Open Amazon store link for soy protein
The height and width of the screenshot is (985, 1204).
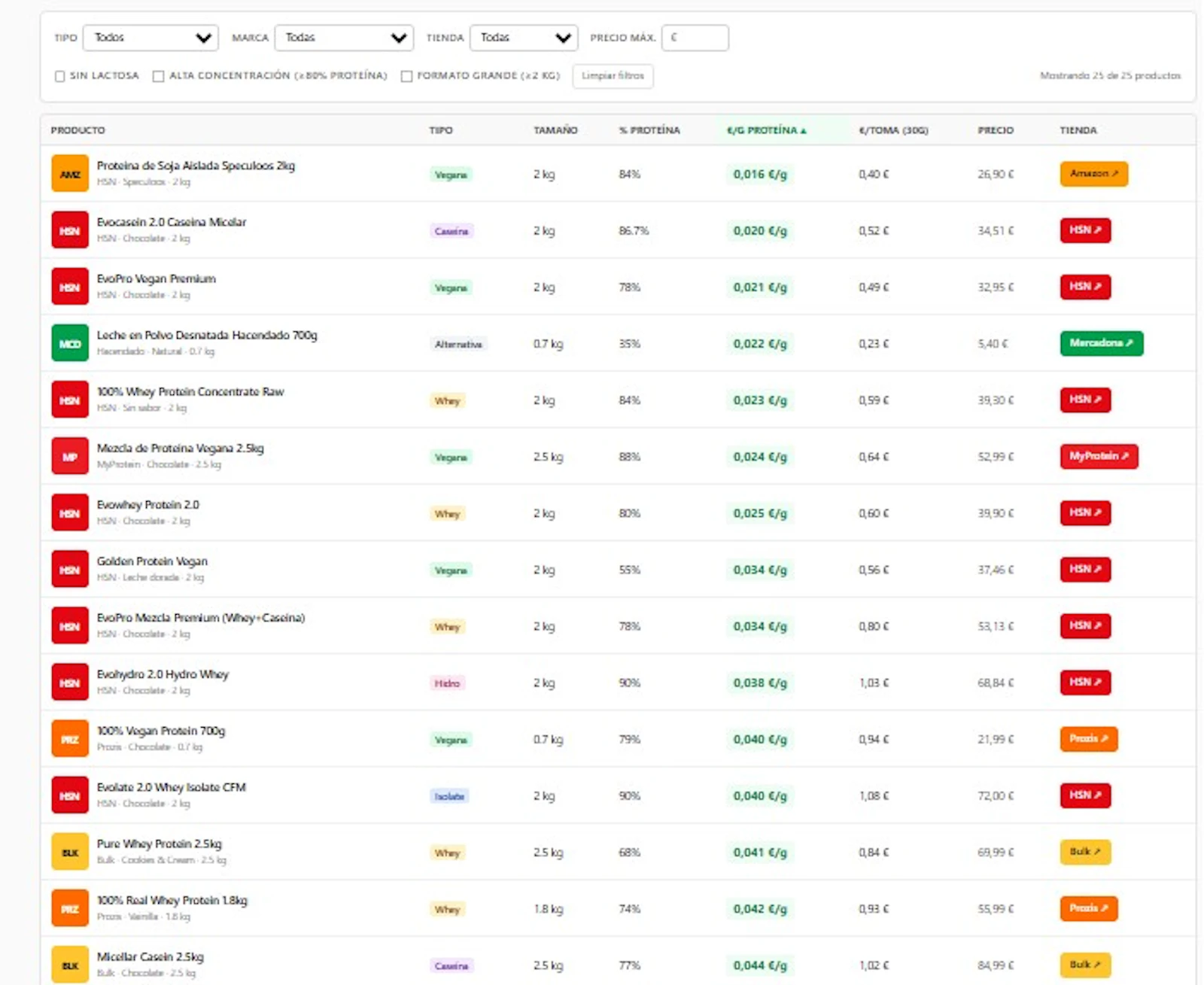tap(1093, 174)
